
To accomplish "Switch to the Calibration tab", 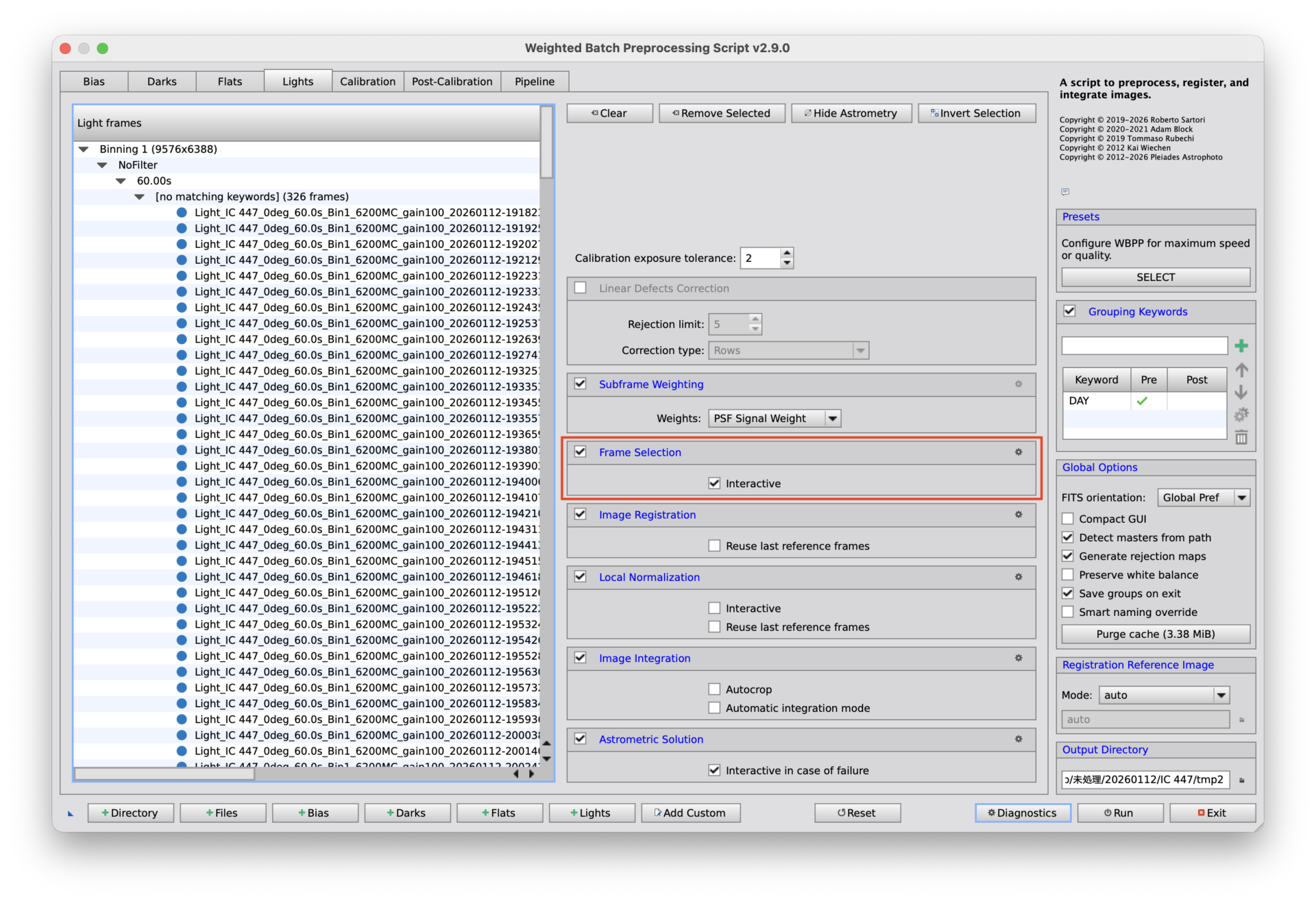I will click(x=367, y=82).
